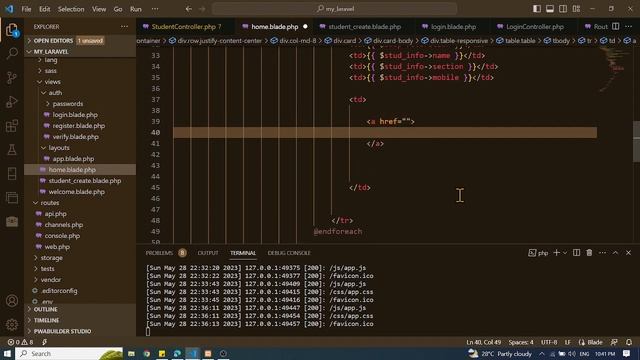The height and width of the screenshot is (360, 640).
Task: Open the Explorer view in activity bar
Action: pos(12,30)
